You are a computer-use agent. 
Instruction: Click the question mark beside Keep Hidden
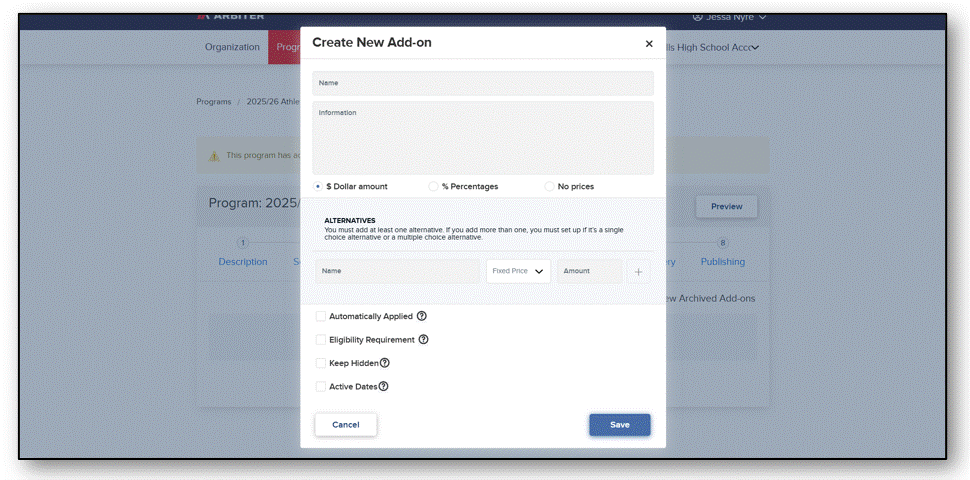pyautogui.click(x=385, y=363)
